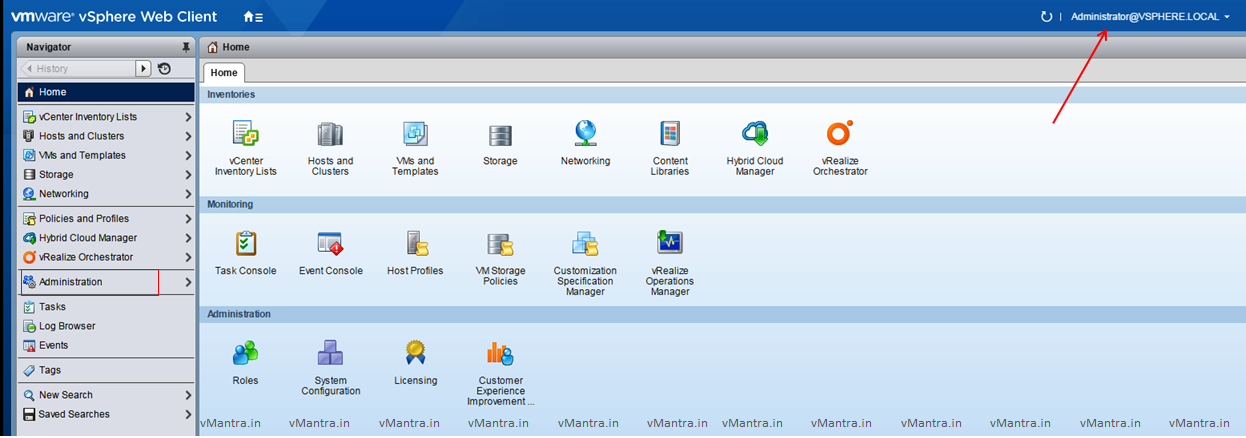Open VMs and Templates icon in Inventories

(x=415, y=134)
